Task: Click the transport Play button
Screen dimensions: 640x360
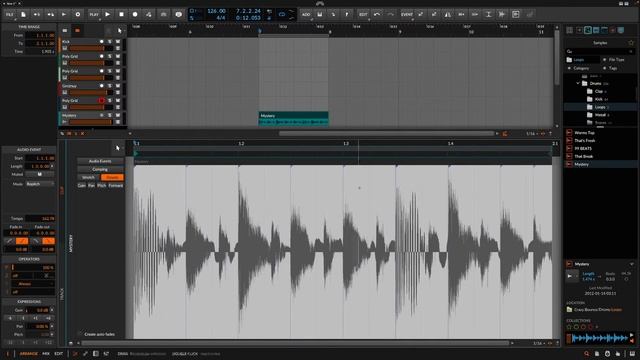Action: point(108,14)
